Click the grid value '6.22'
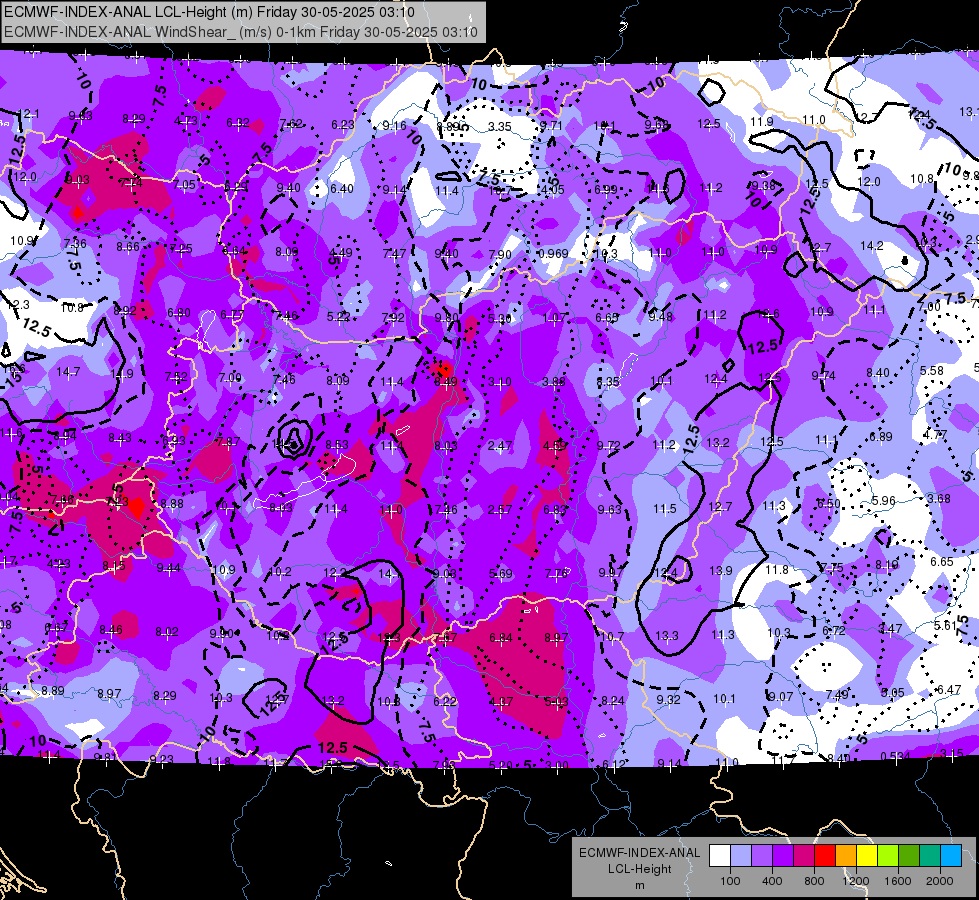Viewport: 979px width, 900px height. pos(445,702)
